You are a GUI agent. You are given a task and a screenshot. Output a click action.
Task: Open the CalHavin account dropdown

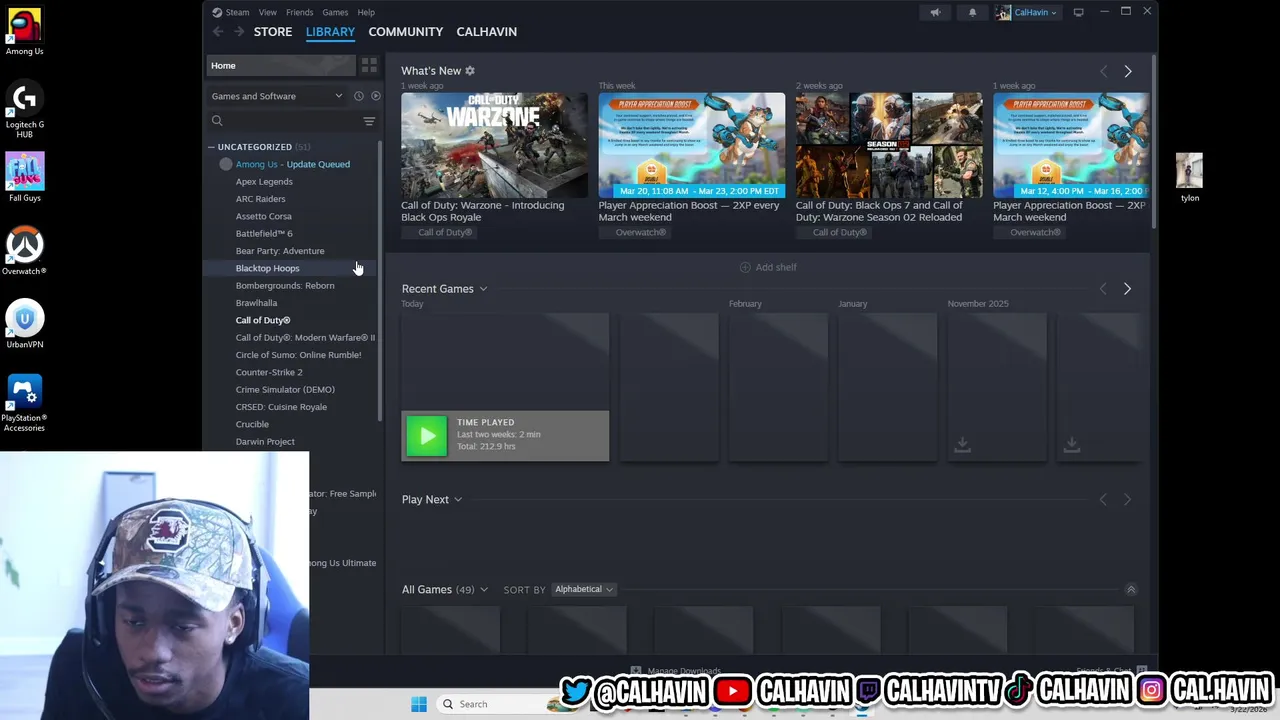click(1035, 12)
